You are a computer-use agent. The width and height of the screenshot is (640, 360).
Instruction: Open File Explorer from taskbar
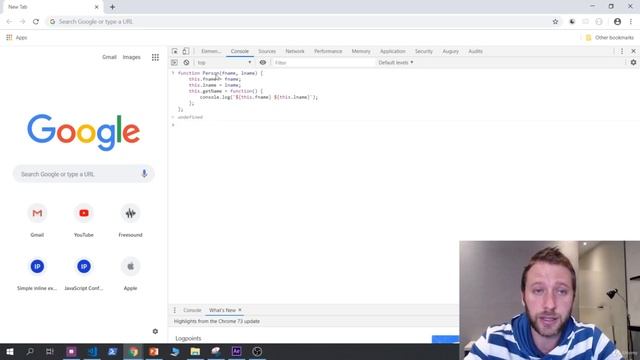(x=195, y=351)
